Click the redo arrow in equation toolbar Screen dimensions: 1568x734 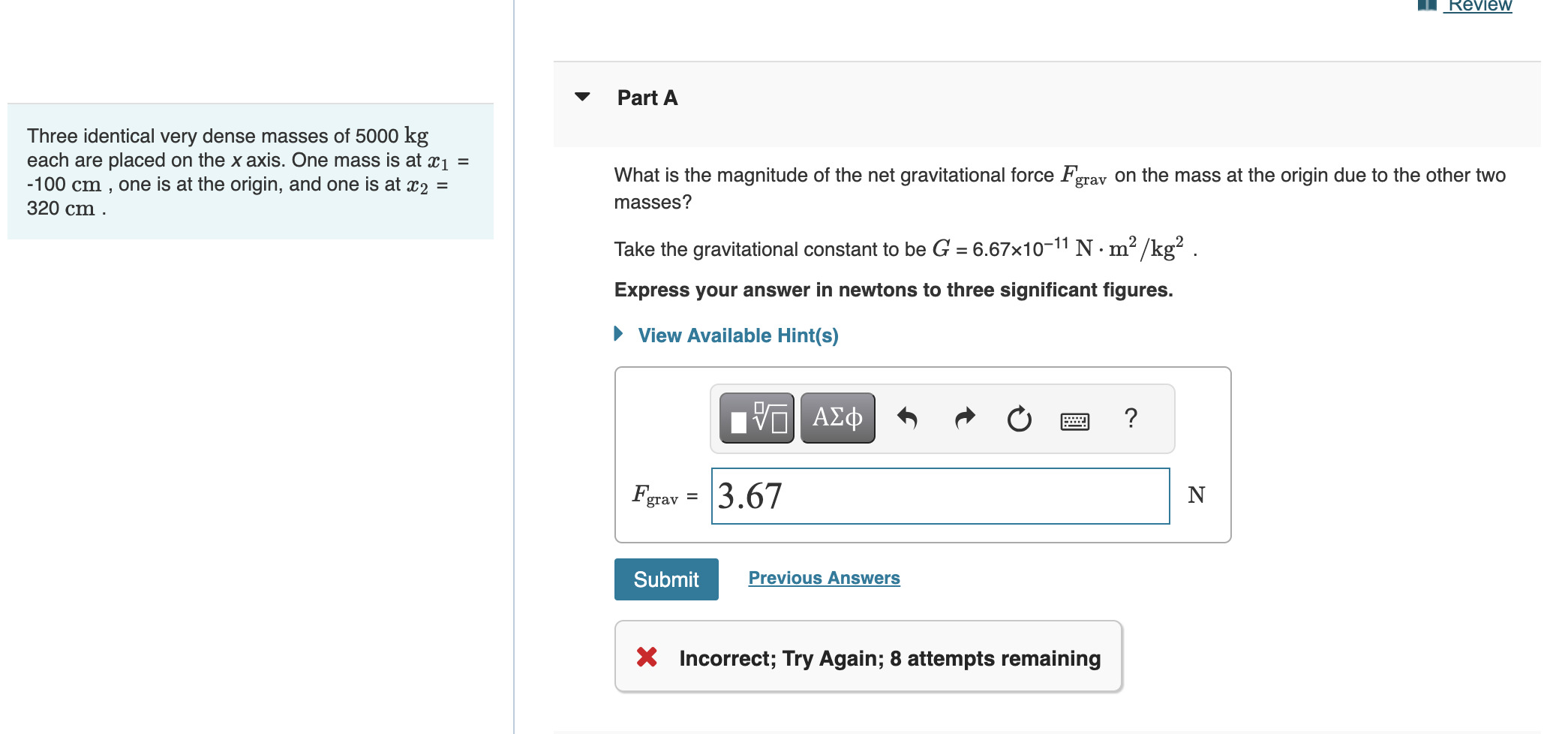(x=964, y=418)
